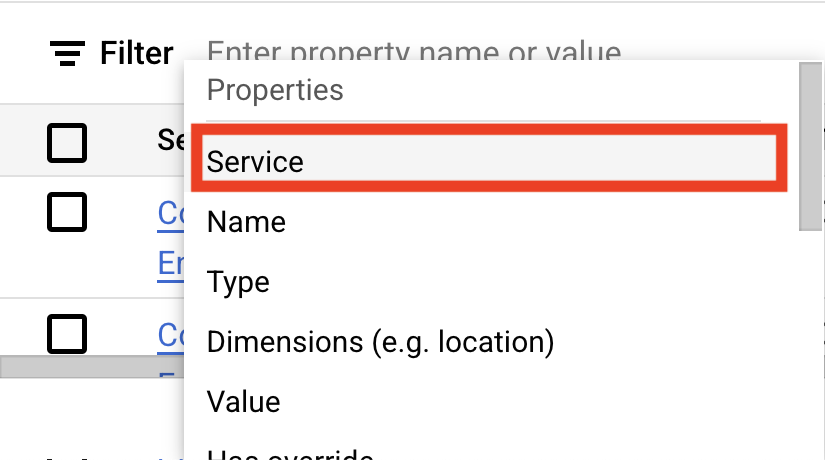Tick the second table row checkbox
The width and height of the screenshot is (825, 460).
coord(67,332)
